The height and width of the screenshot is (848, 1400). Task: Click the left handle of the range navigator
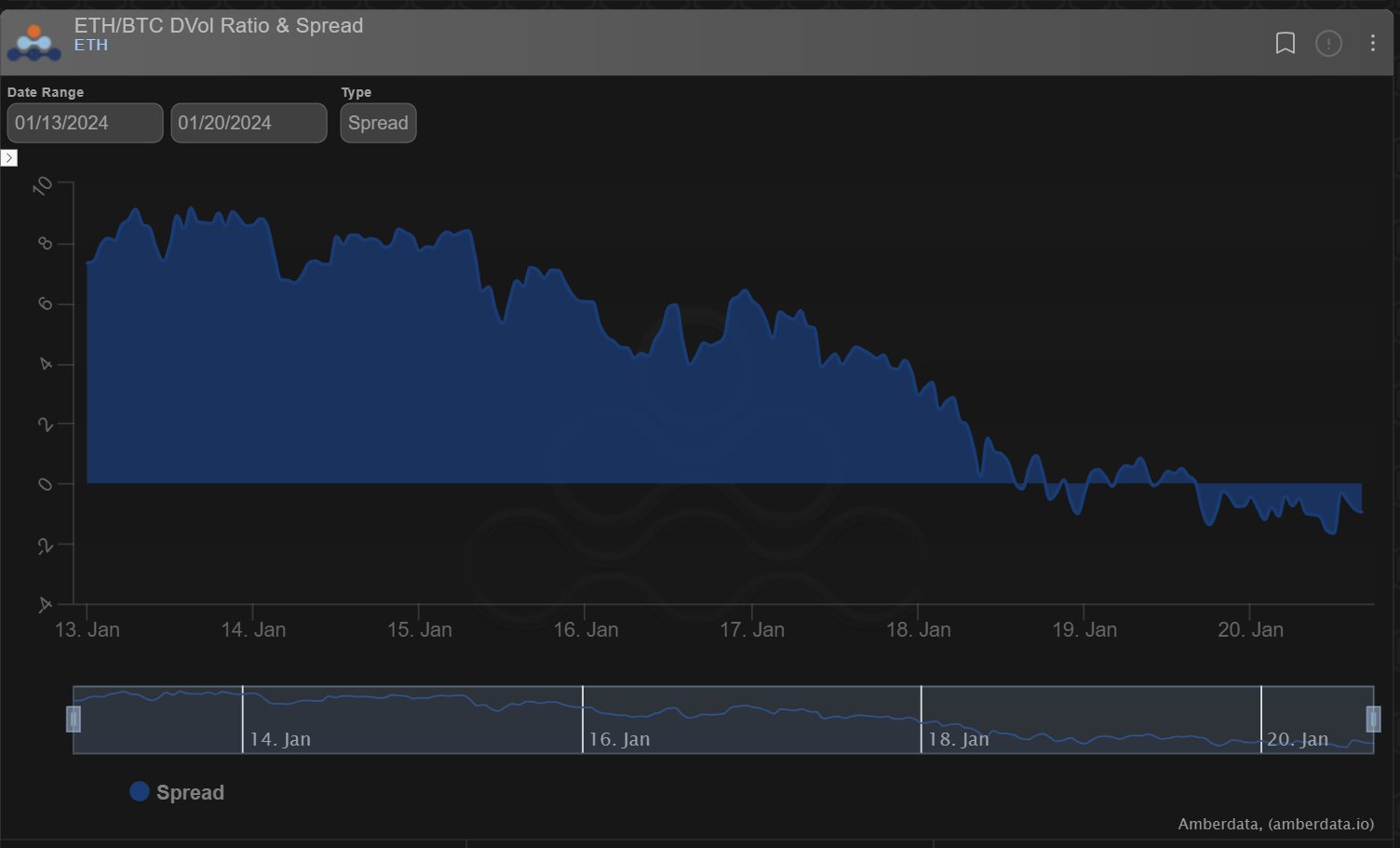coord(74,719)
